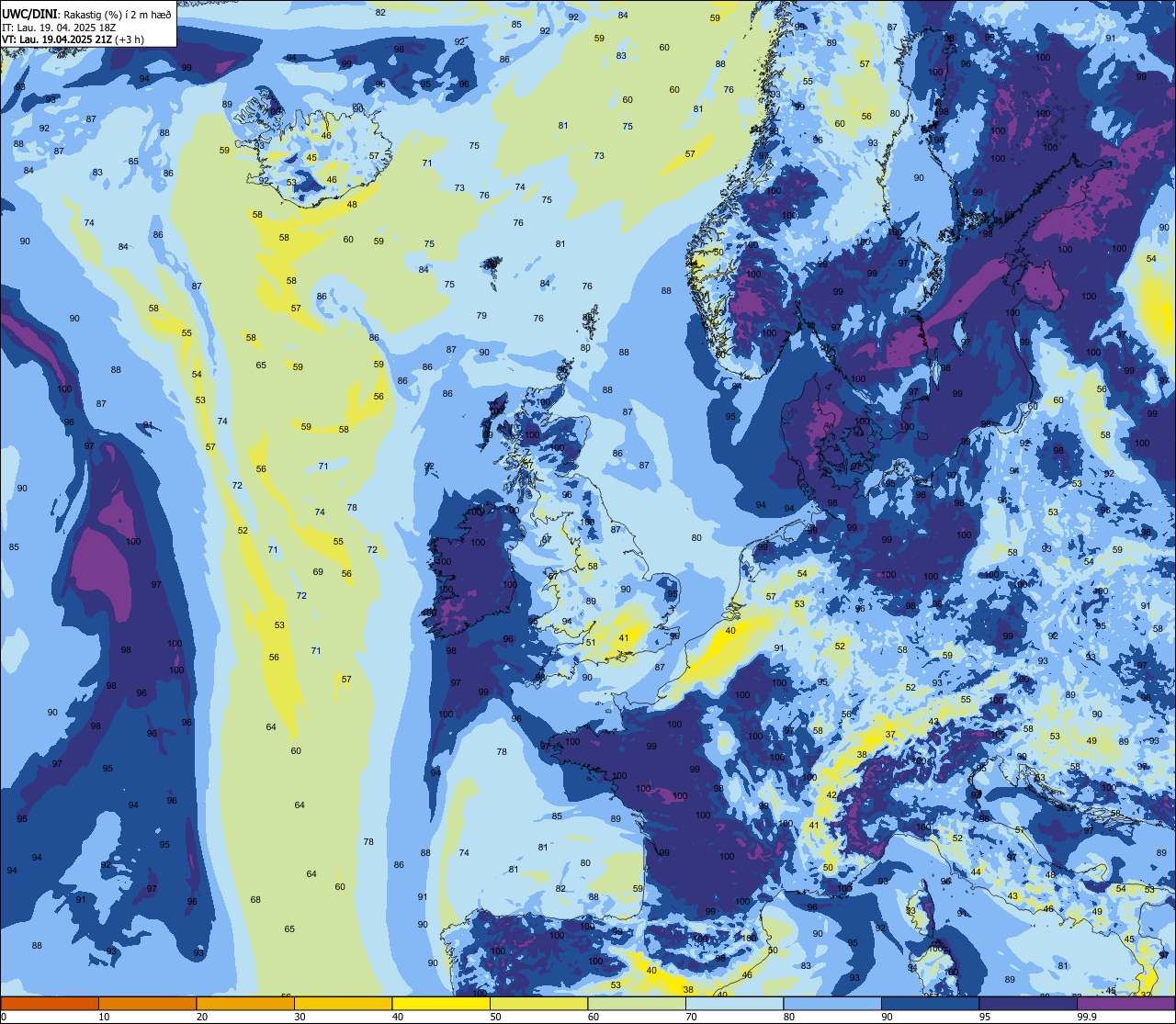Click the legend tick label '10'

(x=104, y=1017)
